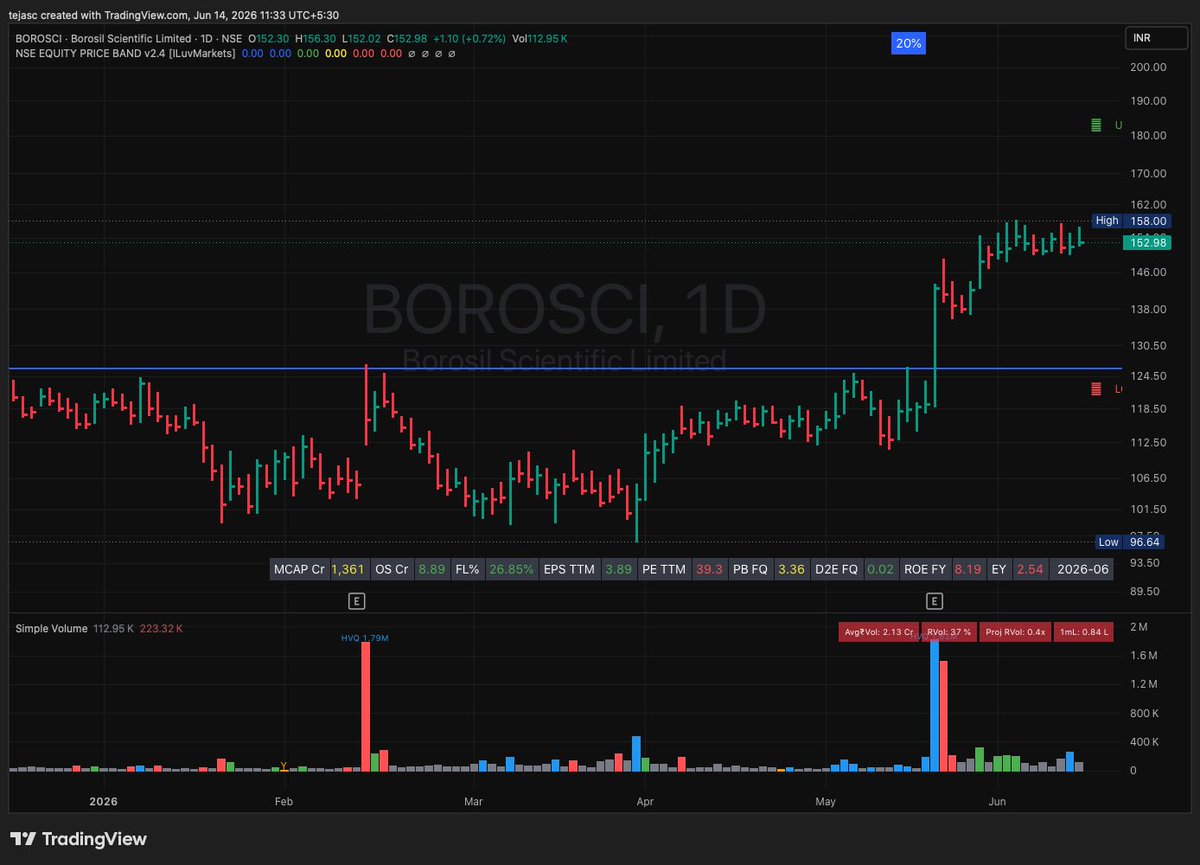Image resolution: width=1200 pixels, height=865 pixels.
Task: Click the D2E FQ table cell
Action: [837, 569]
